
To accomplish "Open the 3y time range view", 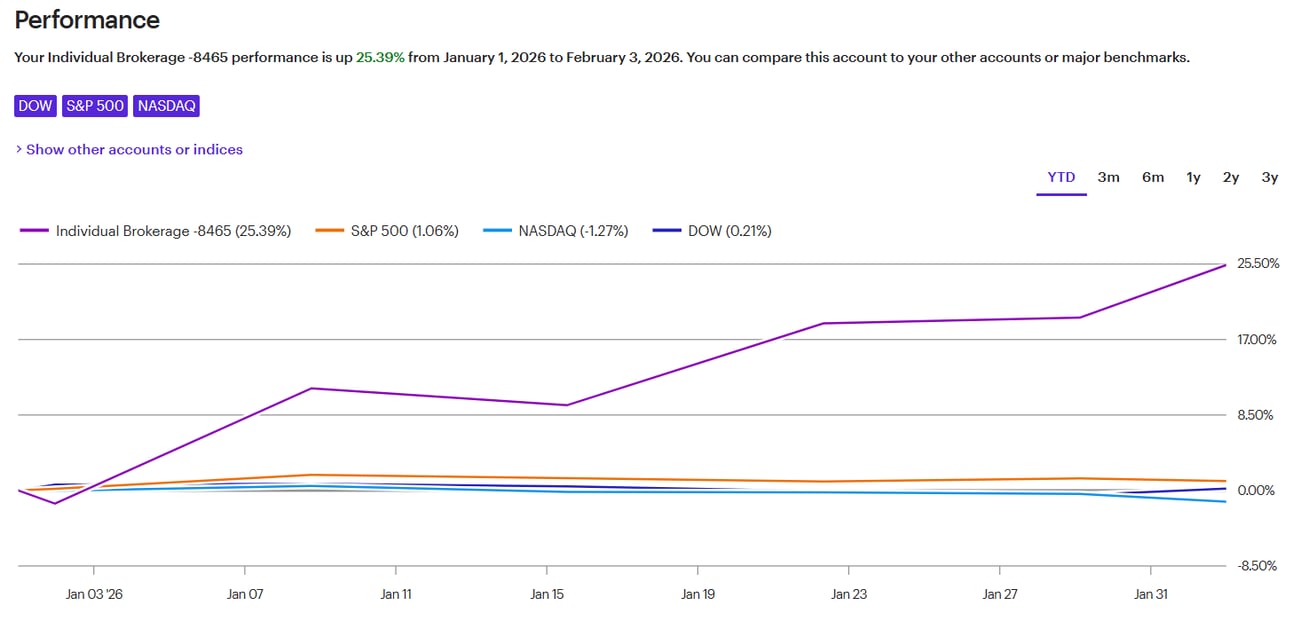I will click(1270, 178).
